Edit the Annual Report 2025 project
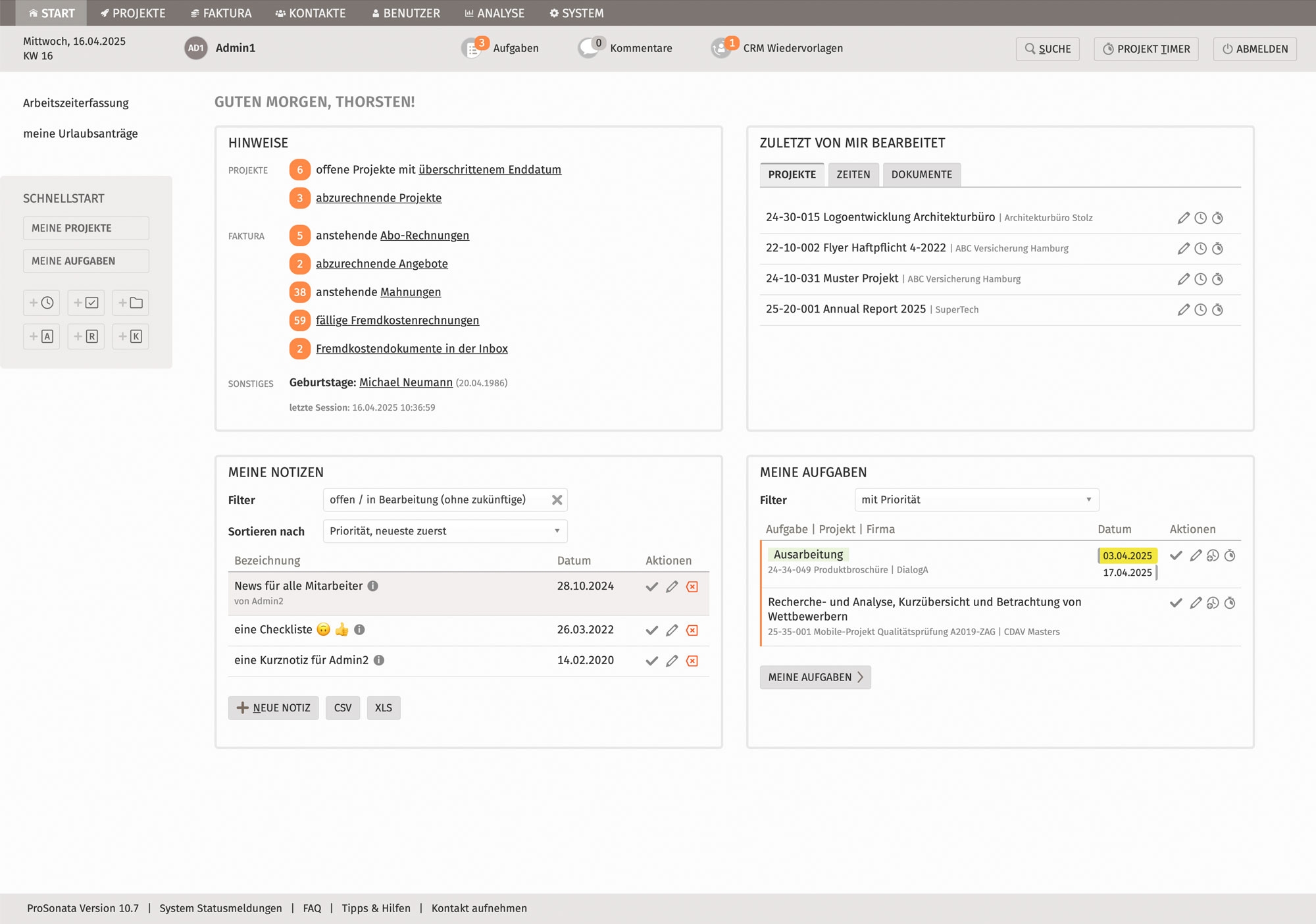 click(x=1183, y=310)
